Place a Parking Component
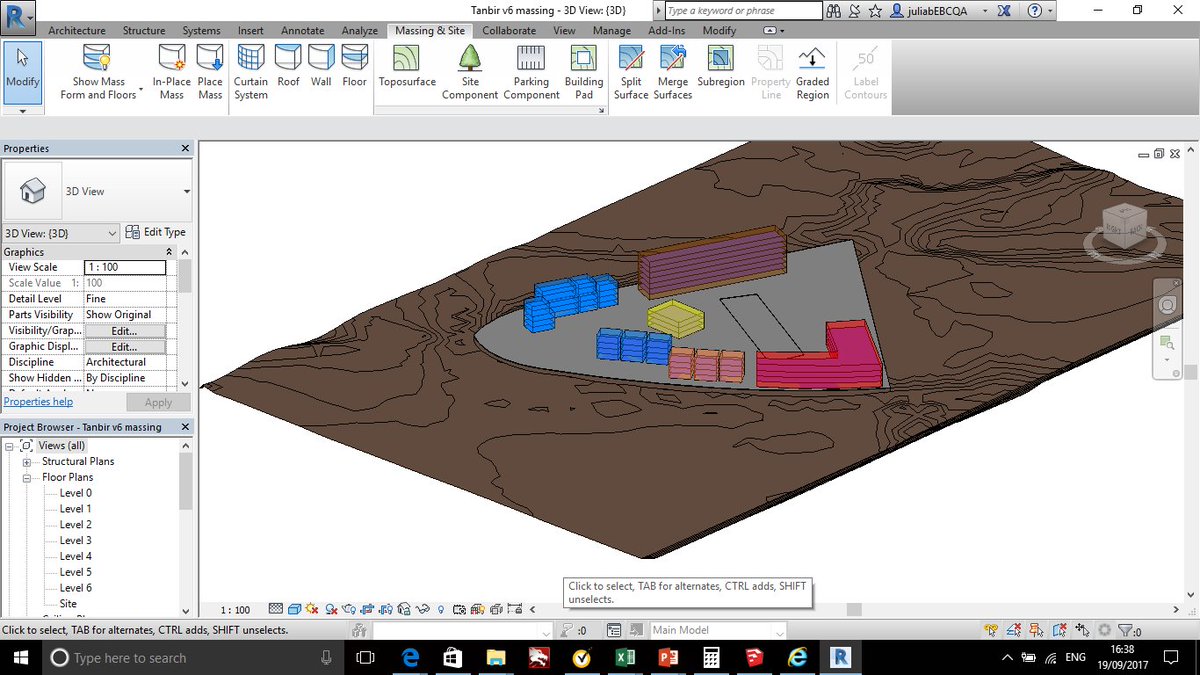This screenshot has width=1200, height=675. click(531, 72)
